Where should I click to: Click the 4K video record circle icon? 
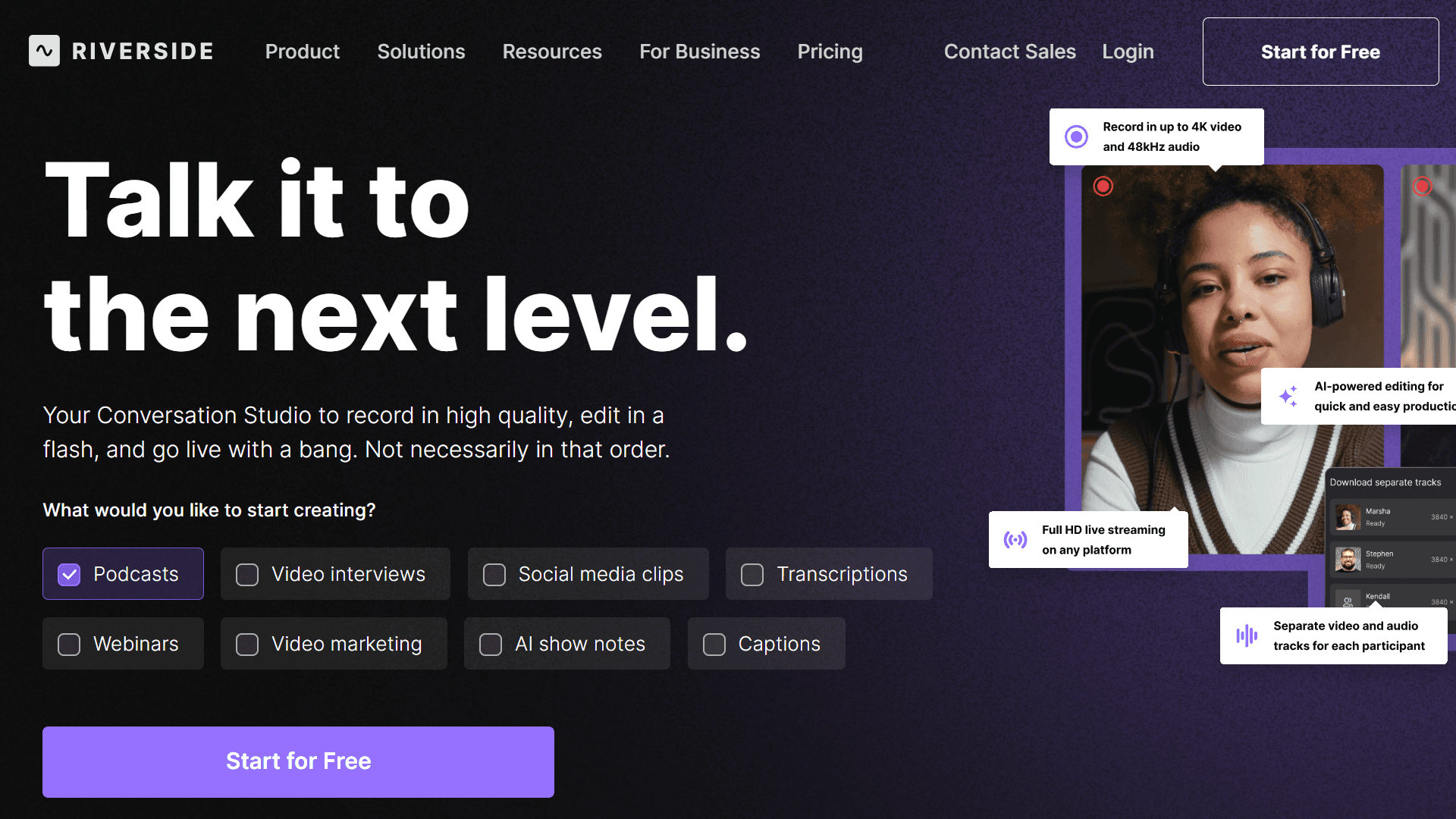(1076, 136)
